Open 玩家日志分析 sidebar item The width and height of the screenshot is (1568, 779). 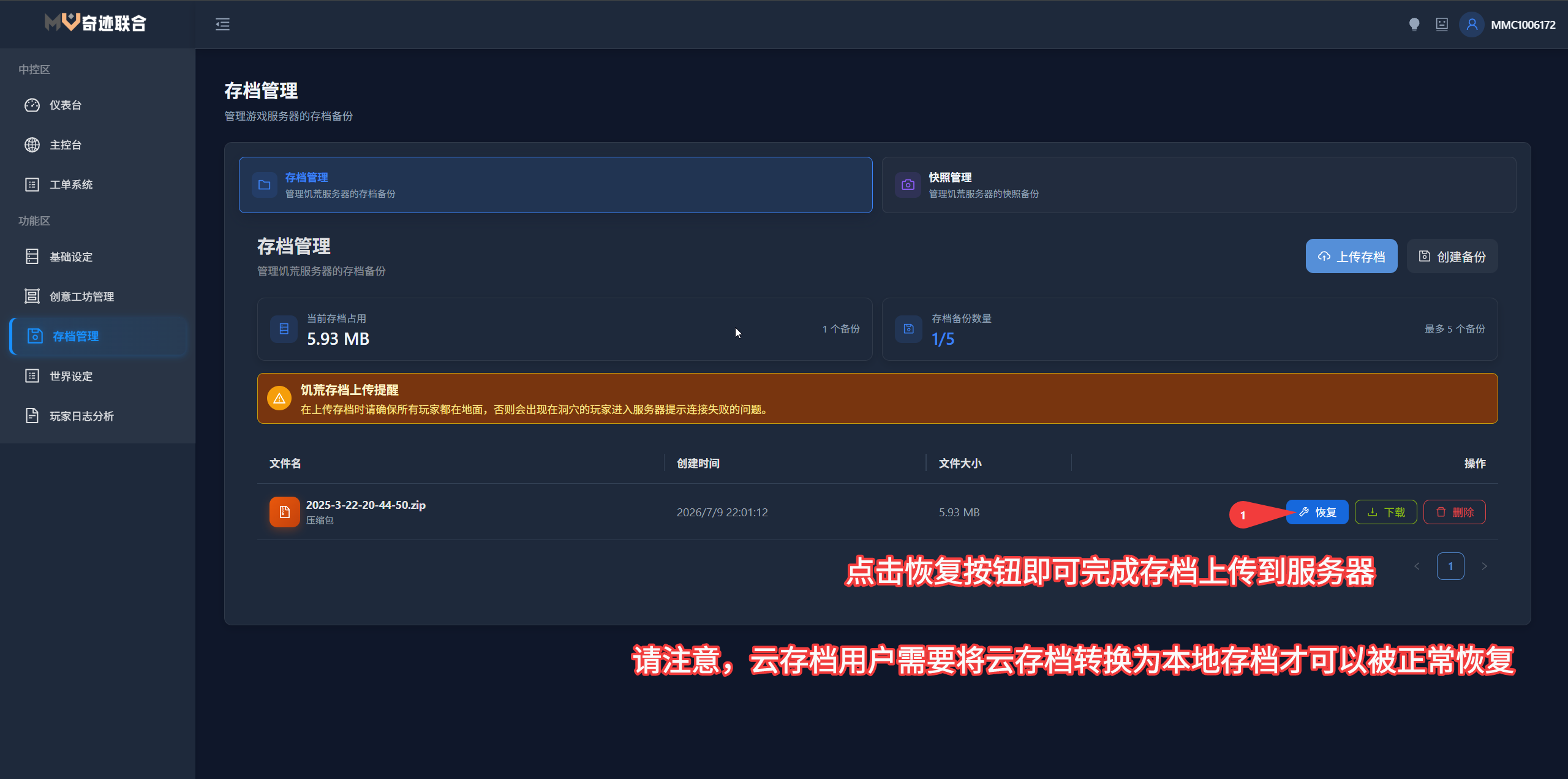(x=98, y=416)
